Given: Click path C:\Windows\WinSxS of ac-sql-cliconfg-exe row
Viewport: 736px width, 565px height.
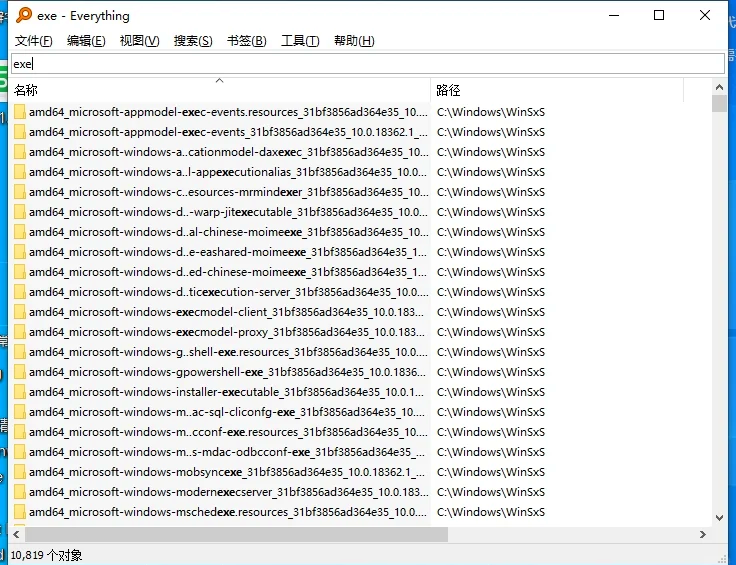Looking at the screenshot, I should coord(491,412).
